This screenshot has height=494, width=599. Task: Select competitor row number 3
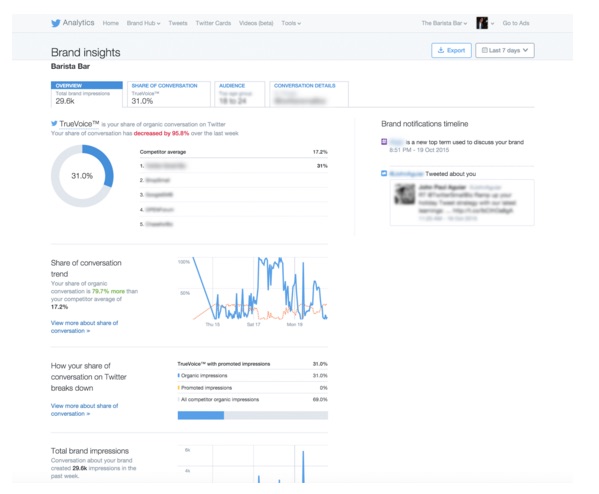point(233,194)
